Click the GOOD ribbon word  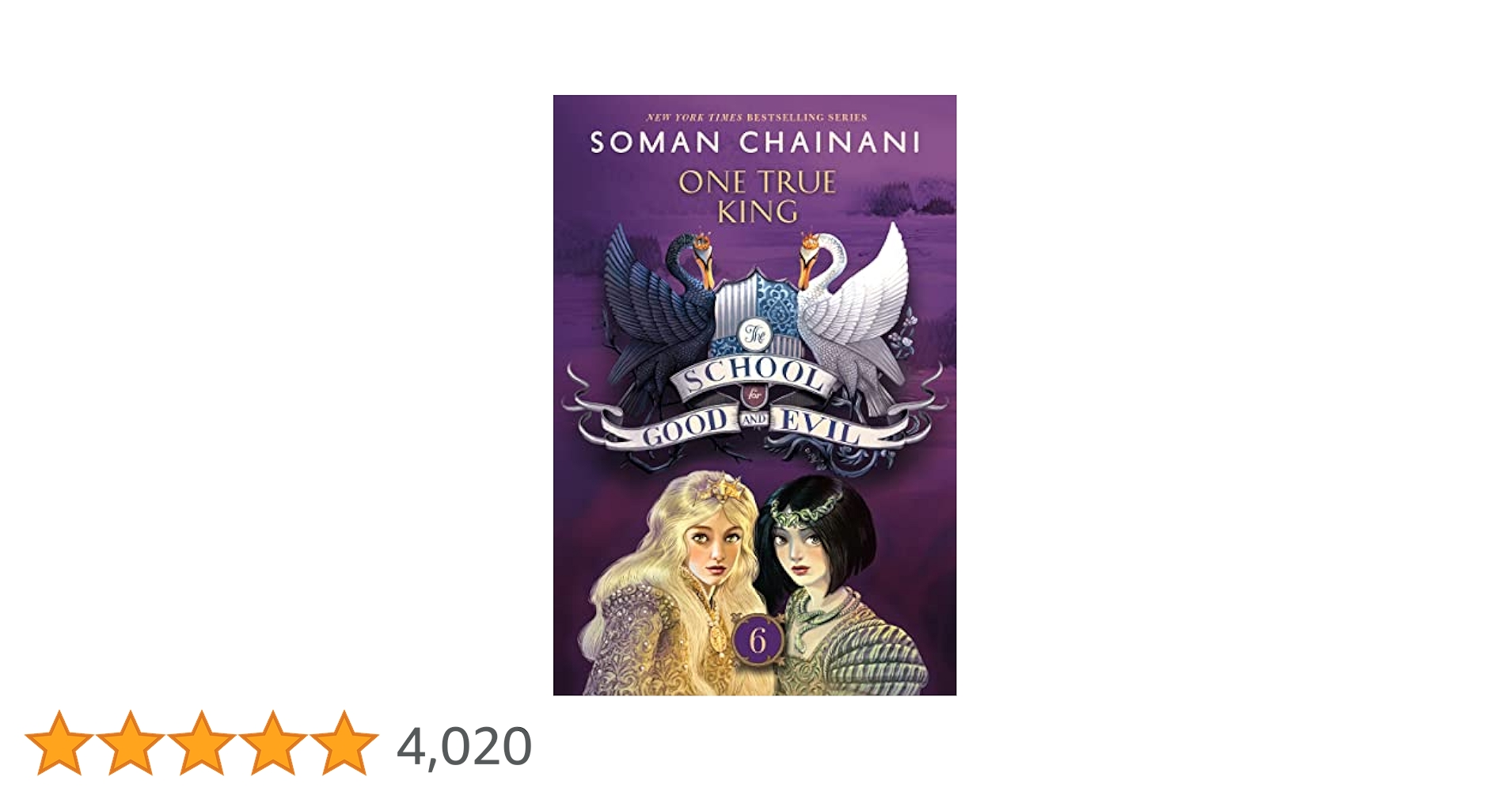[x=686, y=428]
